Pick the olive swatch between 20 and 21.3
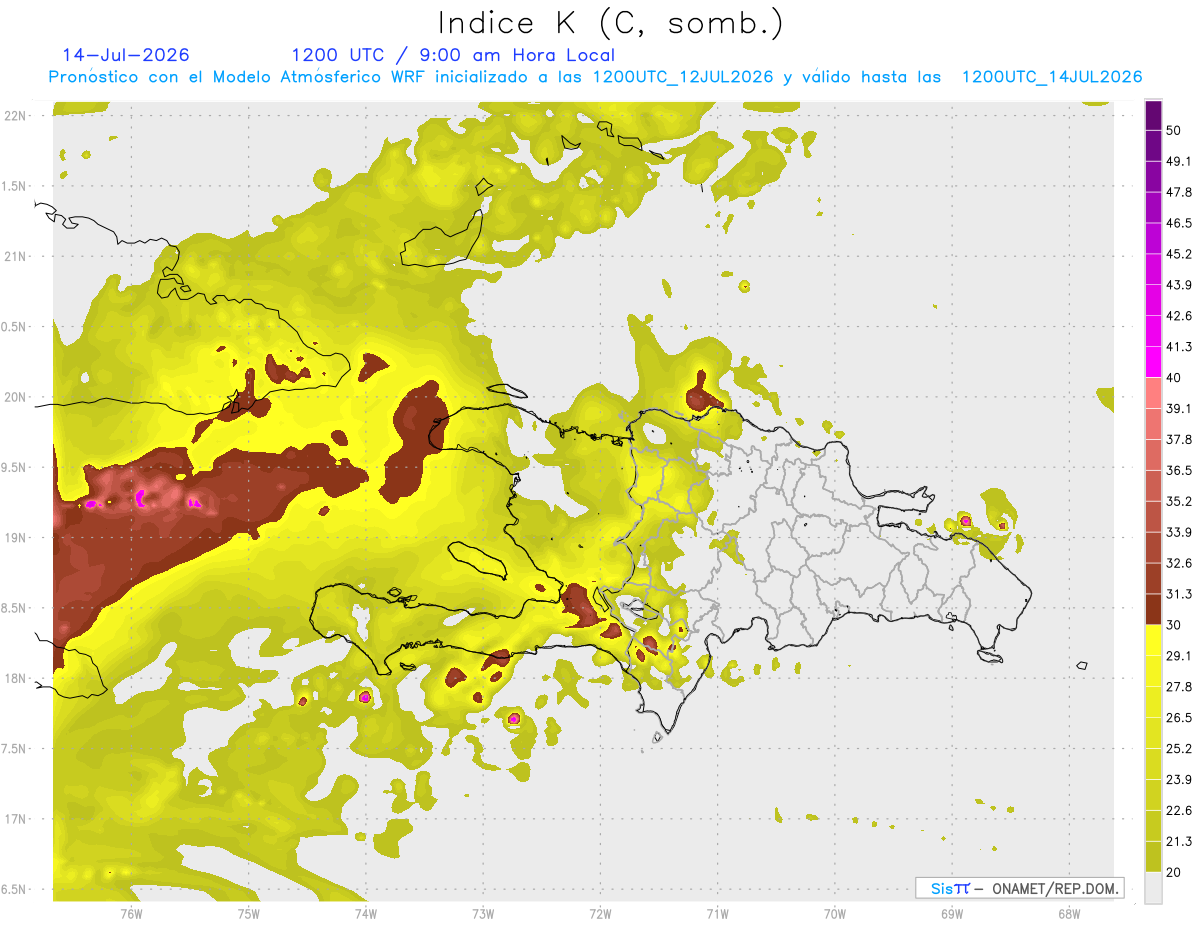Viewport: 1200px width, 927px height. (1153, 857)
